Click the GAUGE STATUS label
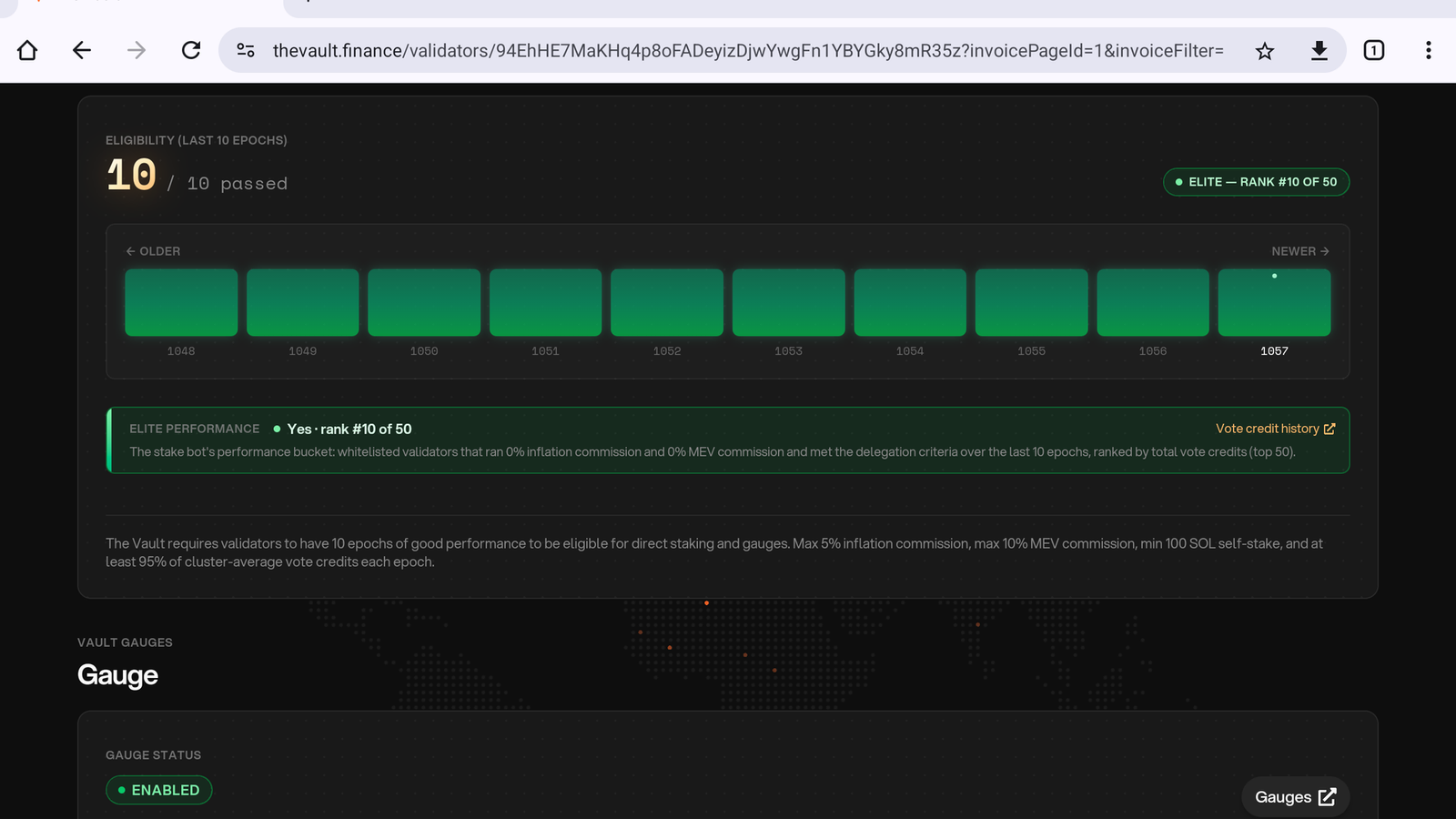This screenshot has width=1456, height=819. click(153, 755)
